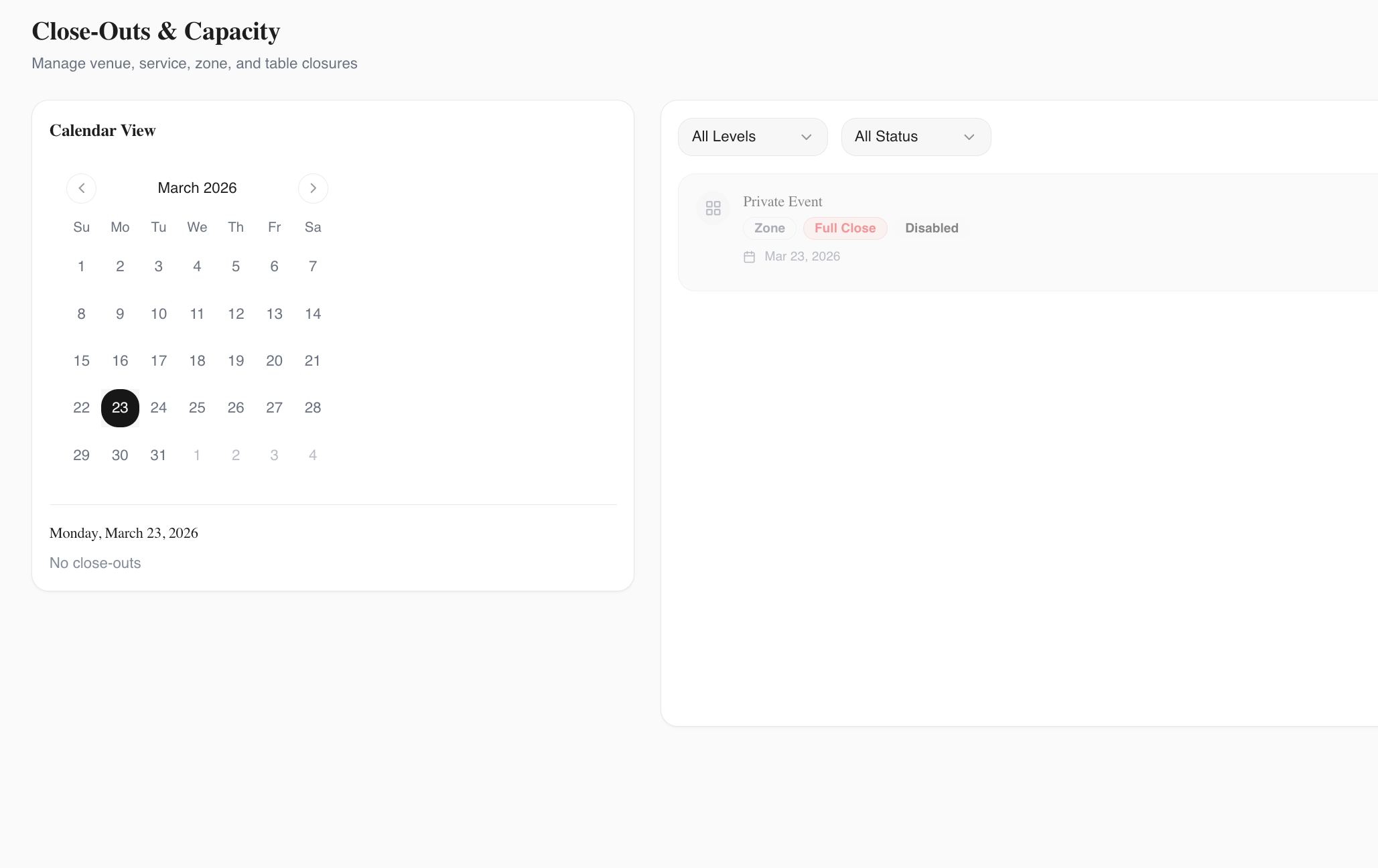Click the zone grid icon on Private Event

tap(713, 208)
